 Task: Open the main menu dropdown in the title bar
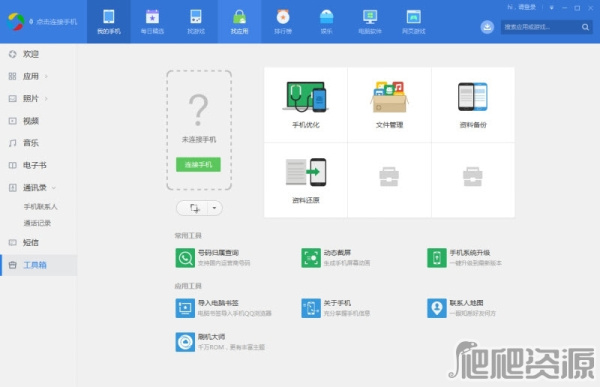[551, 8]
